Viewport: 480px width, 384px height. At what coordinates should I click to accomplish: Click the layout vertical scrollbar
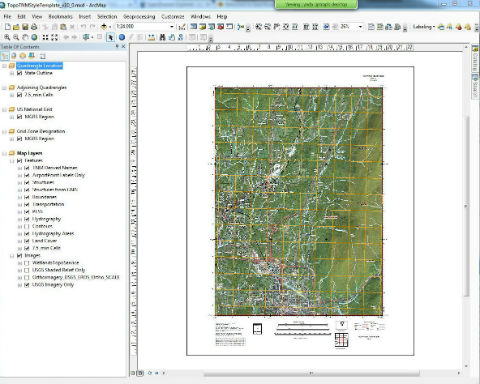466,207
